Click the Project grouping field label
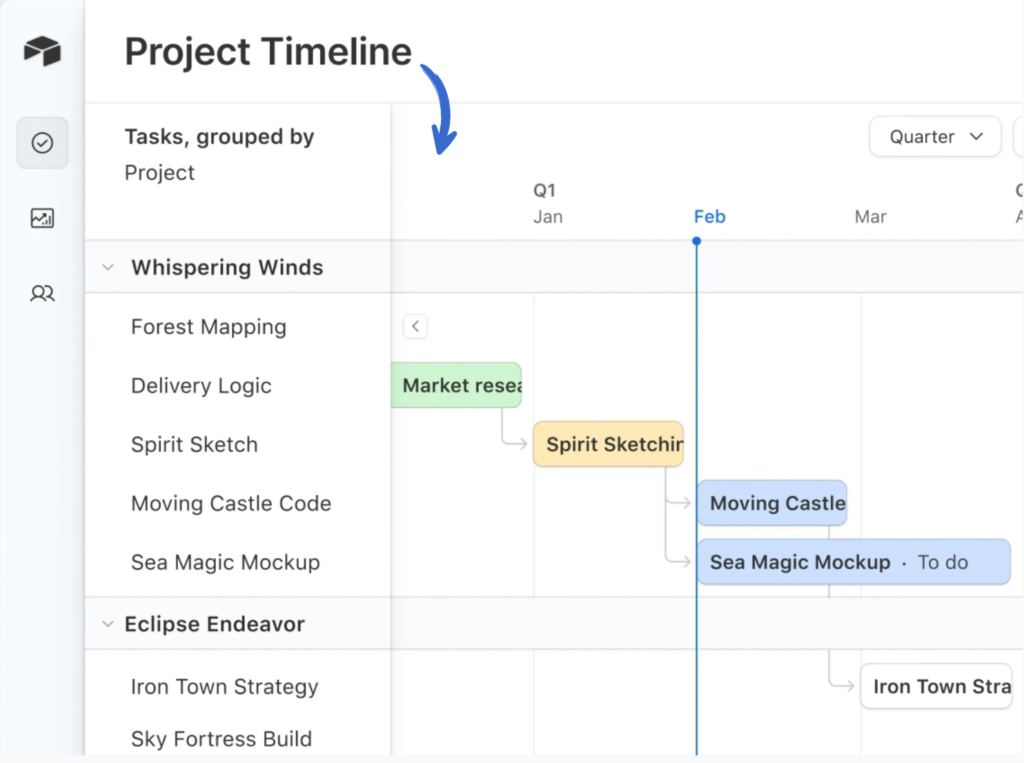 [159, 172]
